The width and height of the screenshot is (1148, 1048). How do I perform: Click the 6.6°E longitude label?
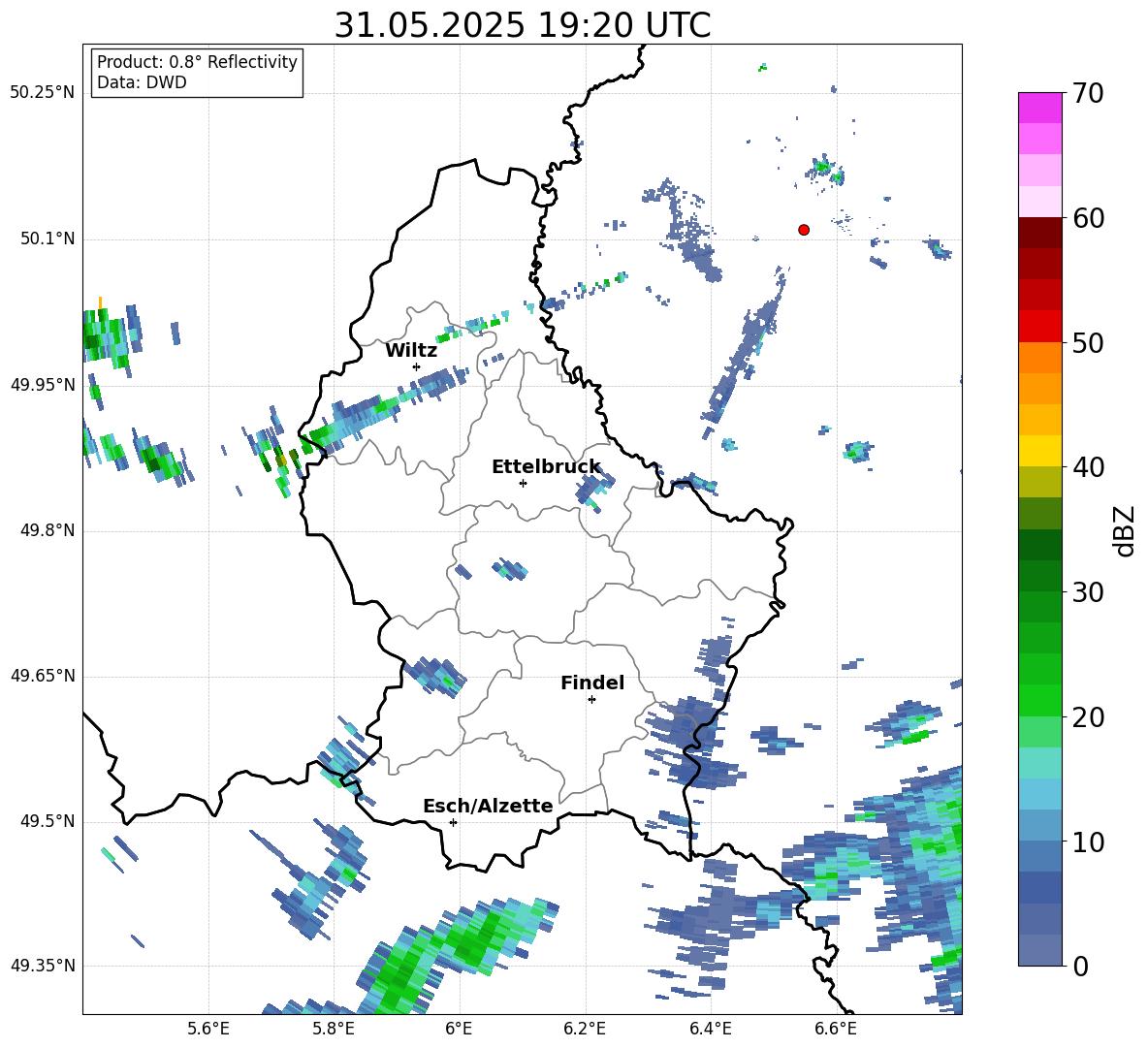(836, 1030)
